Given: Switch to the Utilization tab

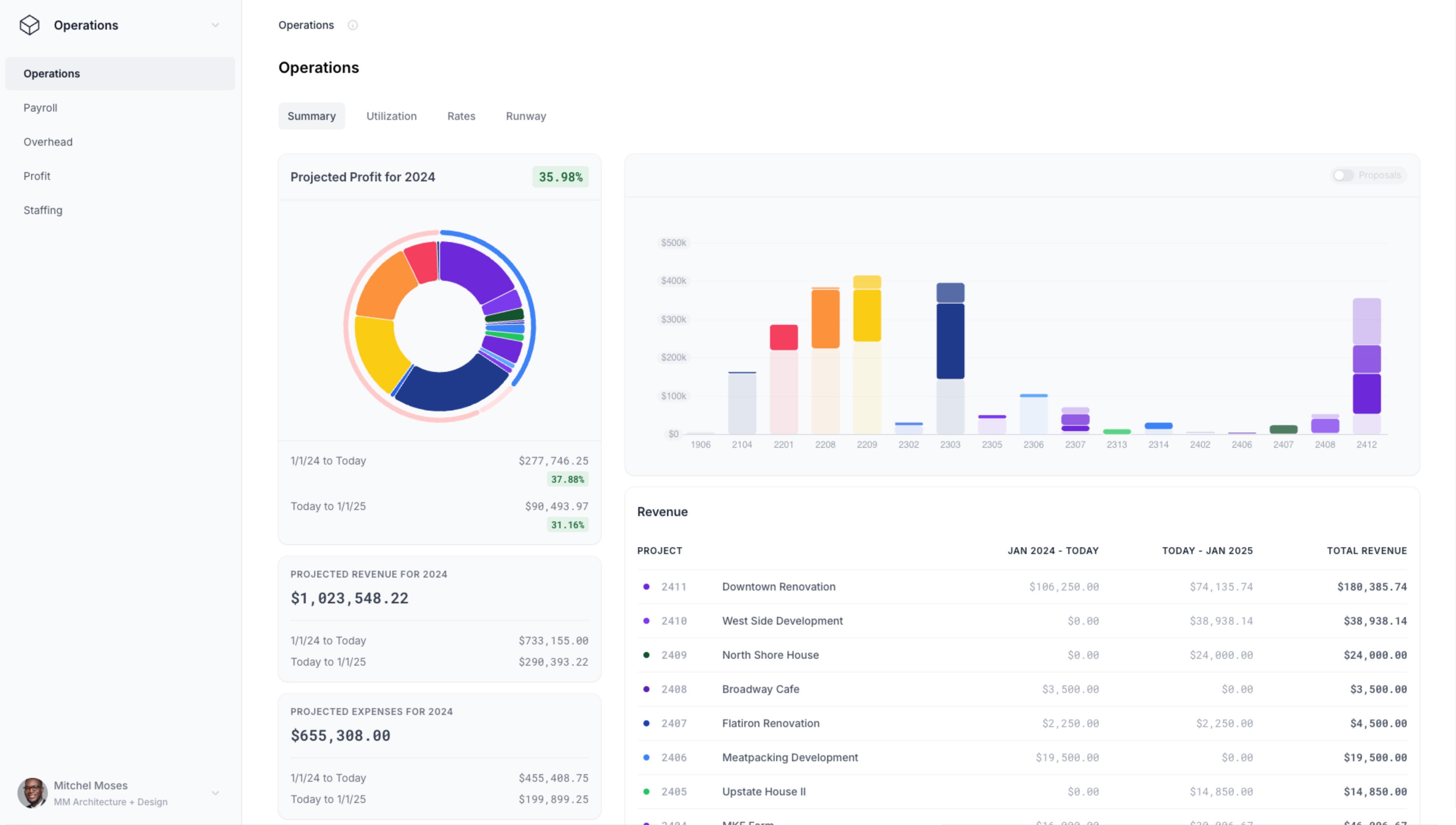Looking at the screenshot, I should [x=392, y=116].
